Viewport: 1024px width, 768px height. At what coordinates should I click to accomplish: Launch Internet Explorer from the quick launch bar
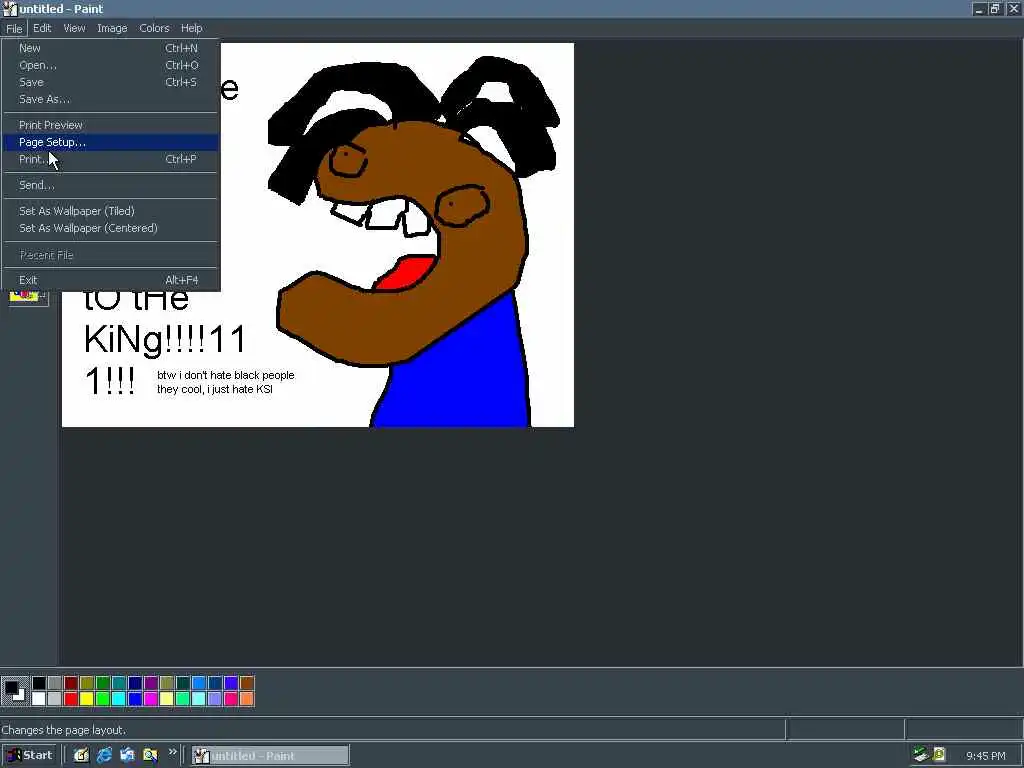click(104, 756)
